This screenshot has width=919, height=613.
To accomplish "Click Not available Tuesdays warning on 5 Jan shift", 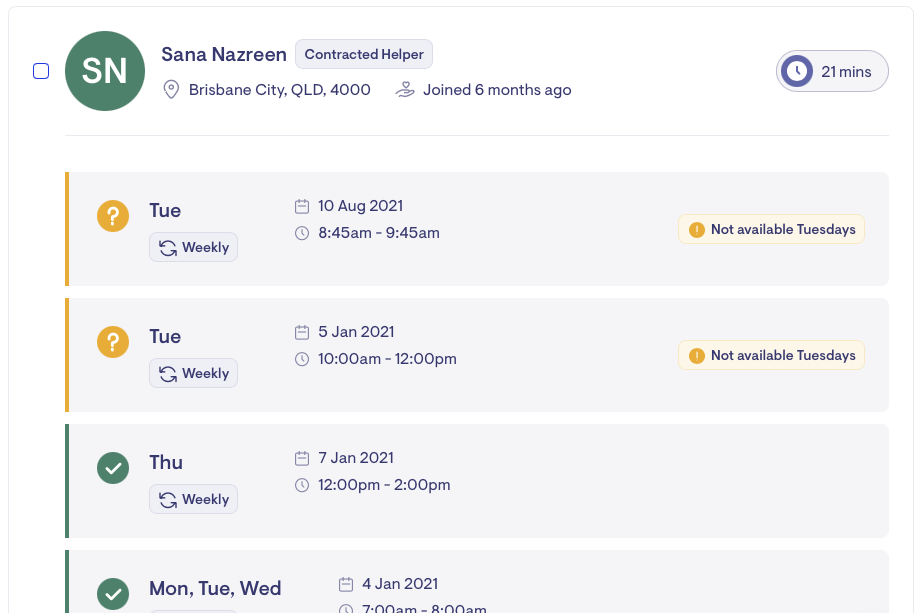I will (771, 356).
